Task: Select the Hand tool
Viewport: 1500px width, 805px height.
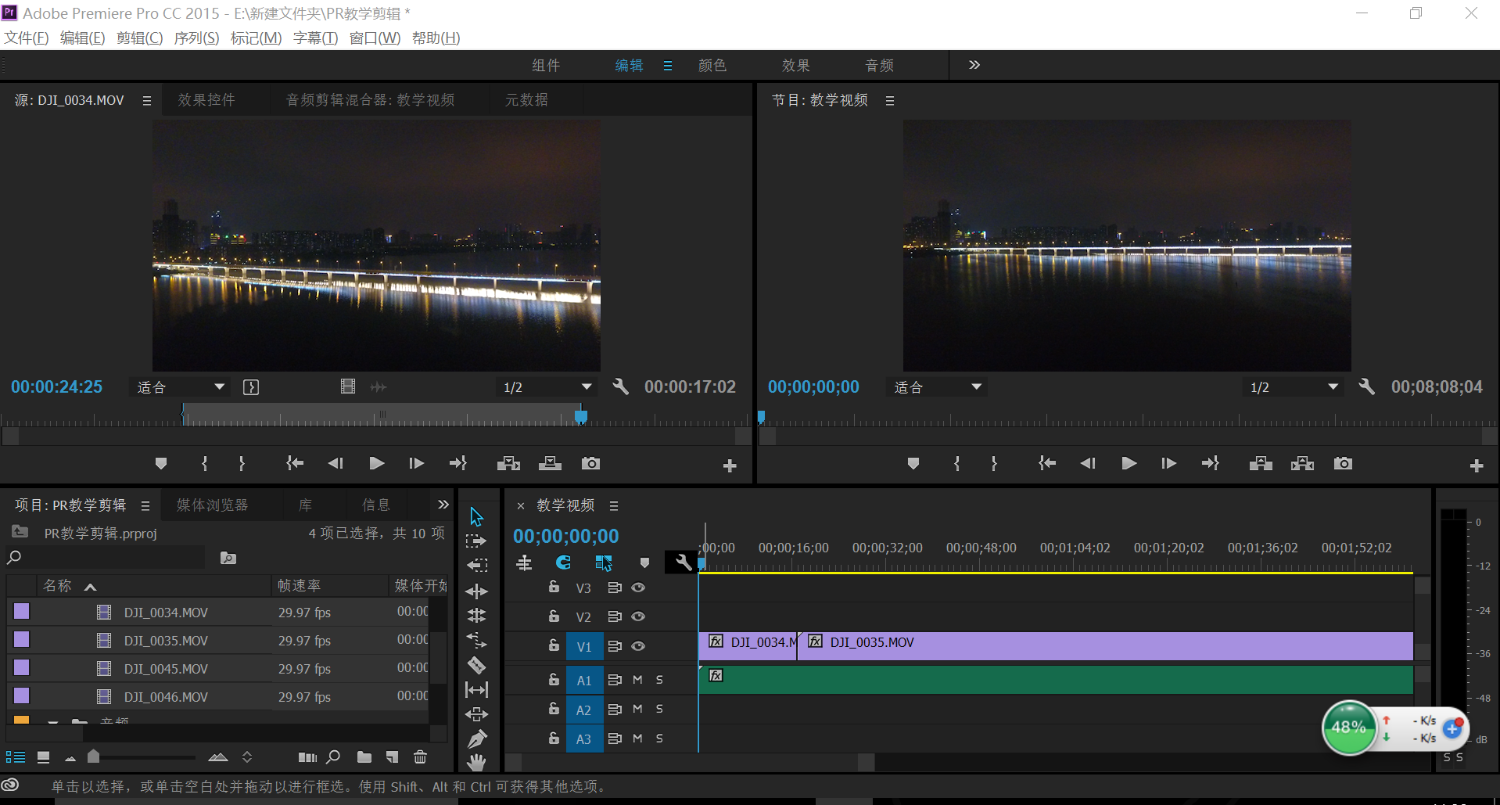Action: coord(477,762)
